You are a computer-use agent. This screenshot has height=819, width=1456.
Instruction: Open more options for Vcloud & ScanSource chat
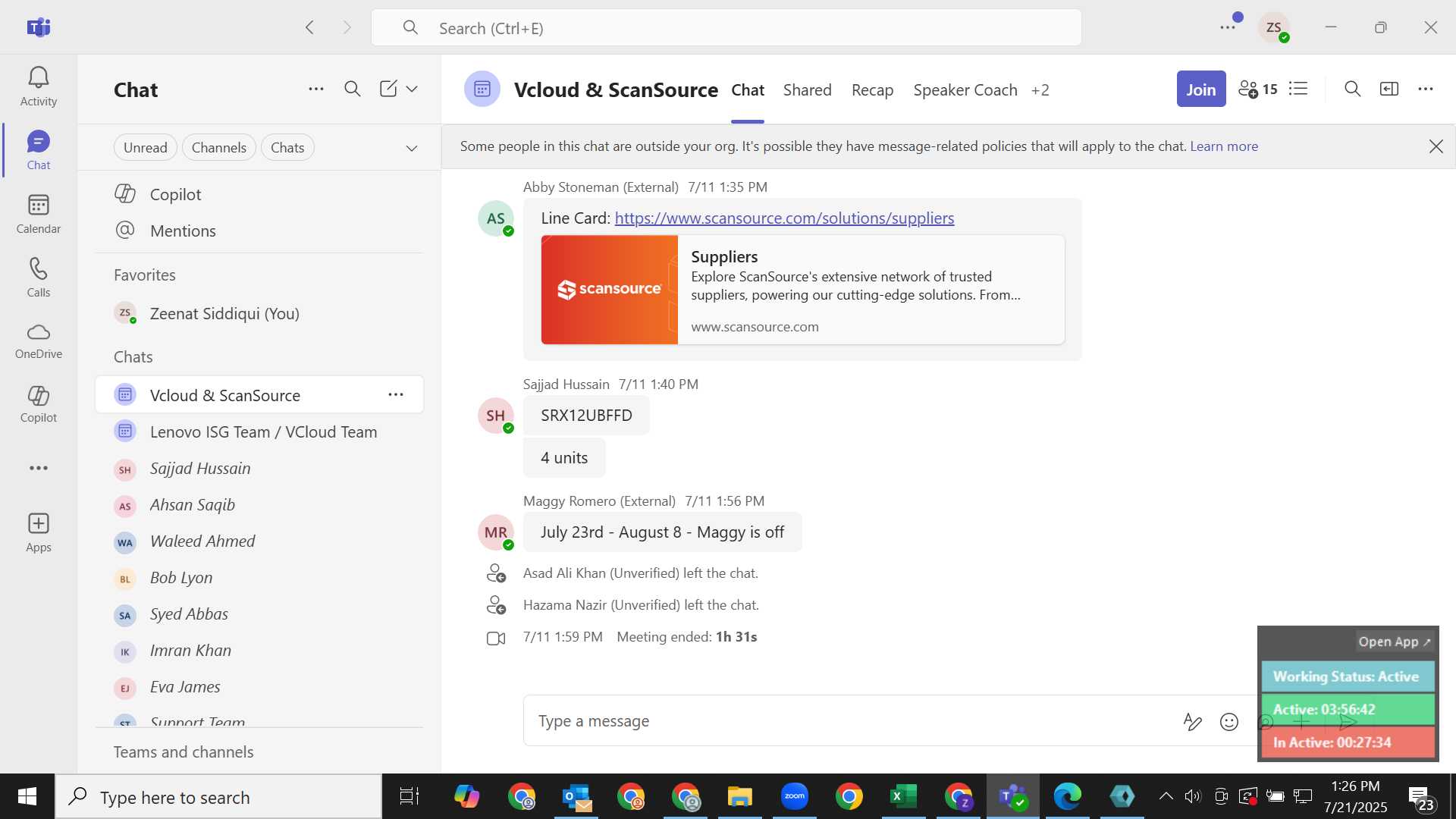coord(396,394)
